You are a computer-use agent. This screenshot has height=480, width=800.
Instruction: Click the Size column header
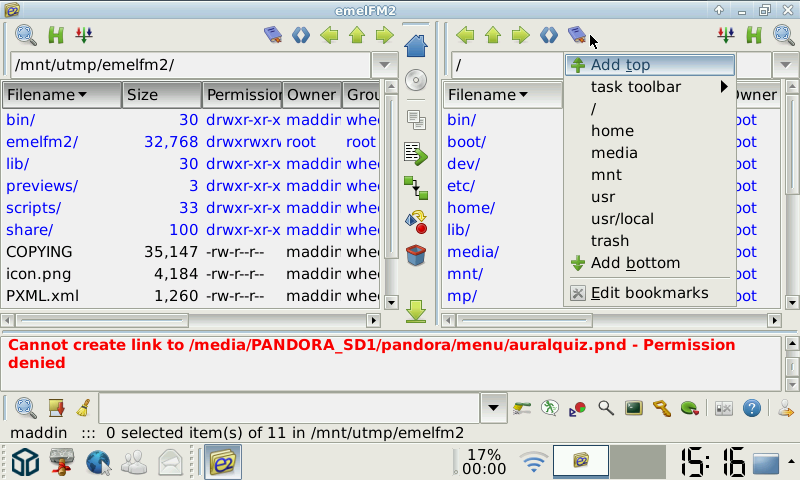[162, 94]
